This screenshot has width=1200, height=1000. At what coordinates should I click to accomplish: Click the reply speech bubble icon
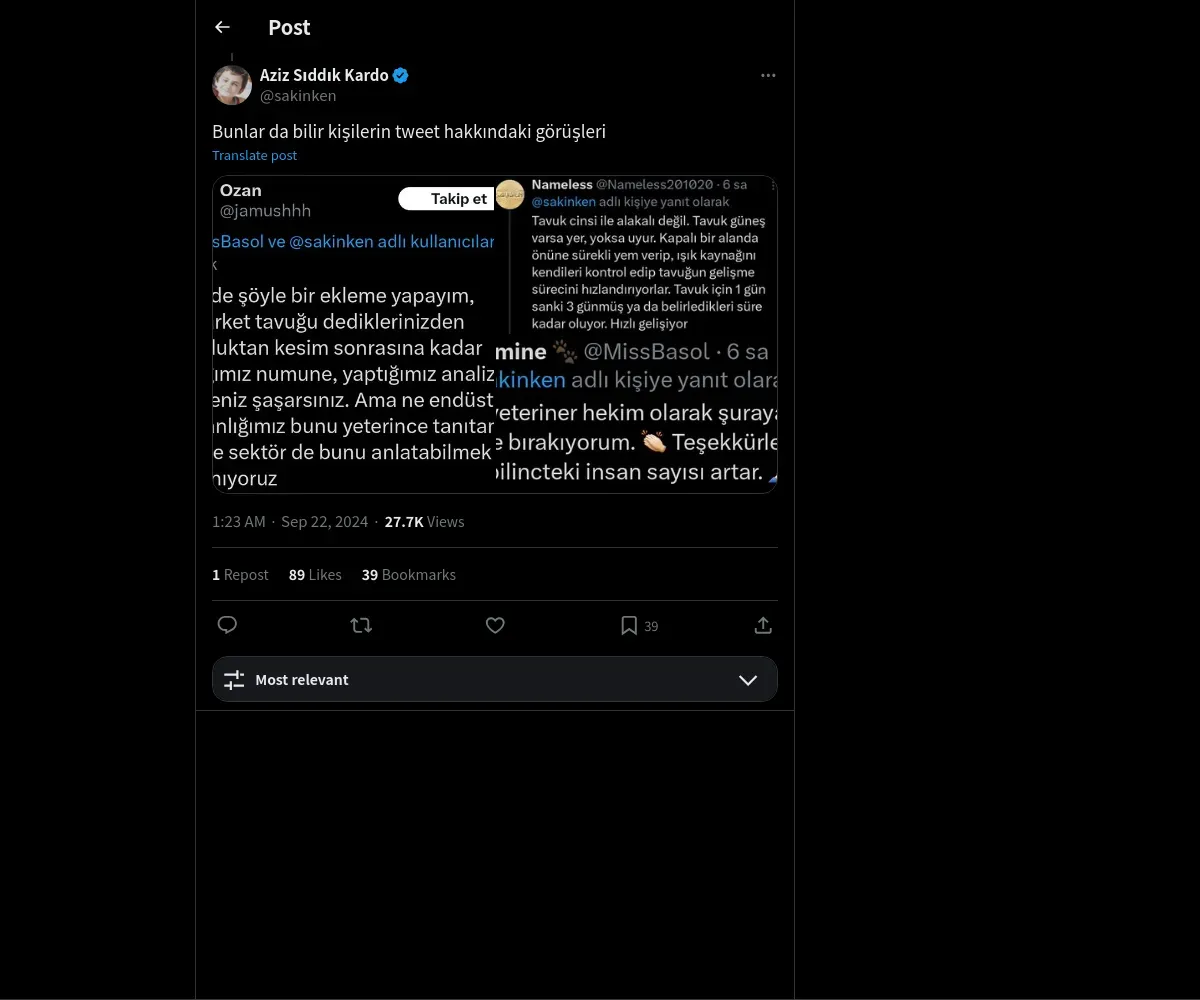pyautogui.click(x=227, y=625)
